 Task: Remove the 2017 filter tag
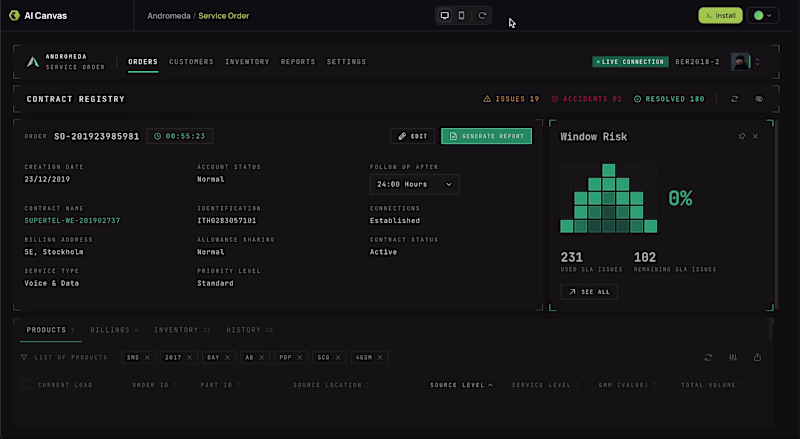[x=189, y=357]
